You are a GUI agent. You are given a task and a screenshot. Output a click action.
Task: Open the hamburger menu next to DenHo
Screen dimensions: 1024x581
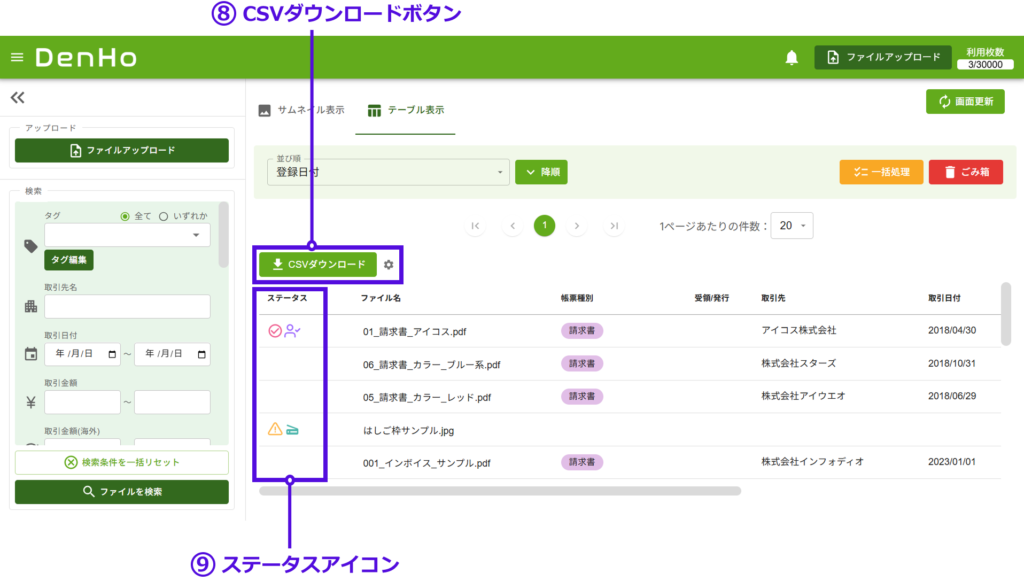point(16,57)
